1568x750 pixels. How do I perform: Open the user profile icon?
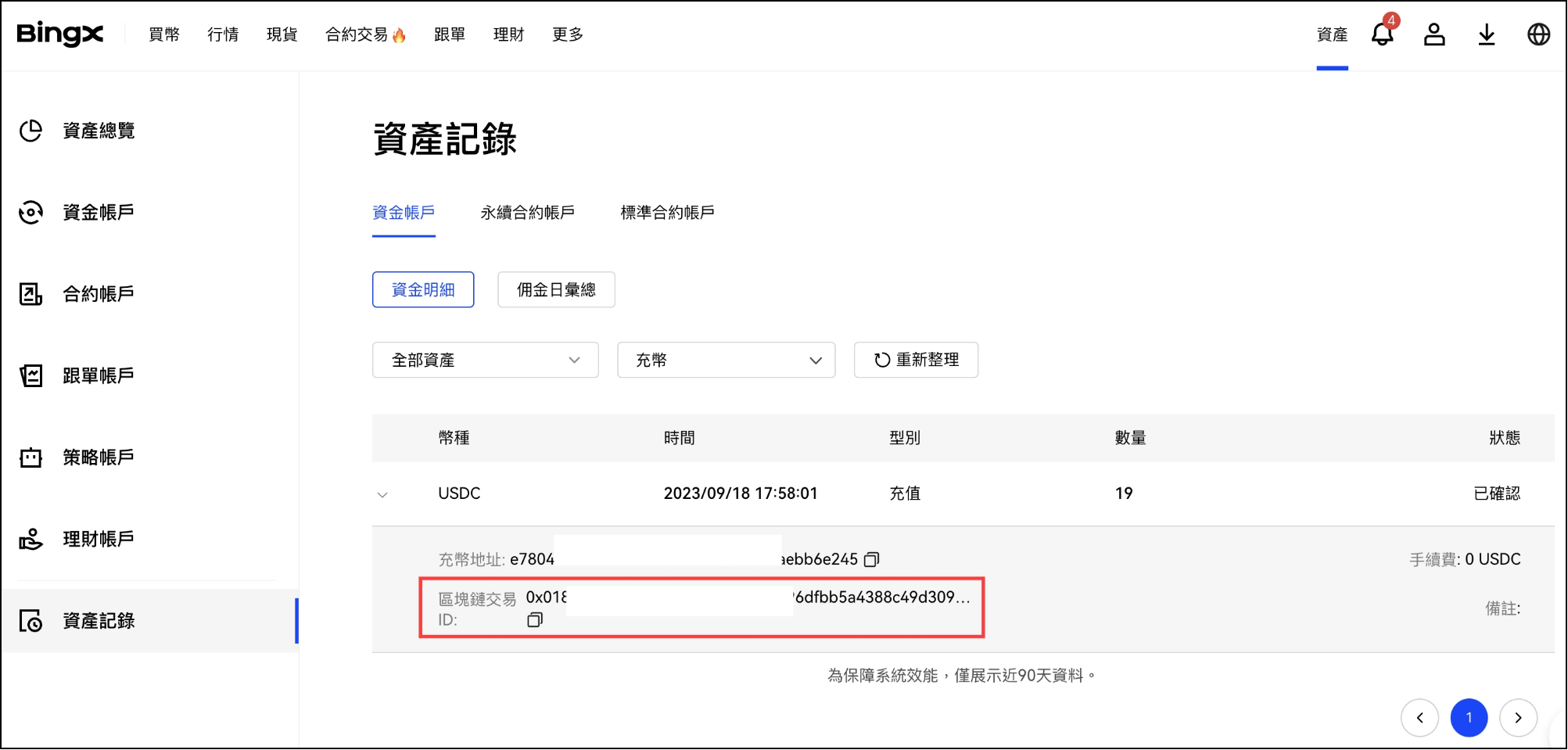click(x=1433, y=34)
